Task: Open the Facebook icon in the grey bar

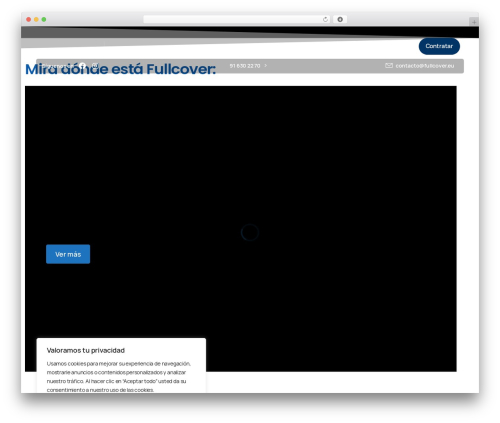Action: (x=83, y=66)
